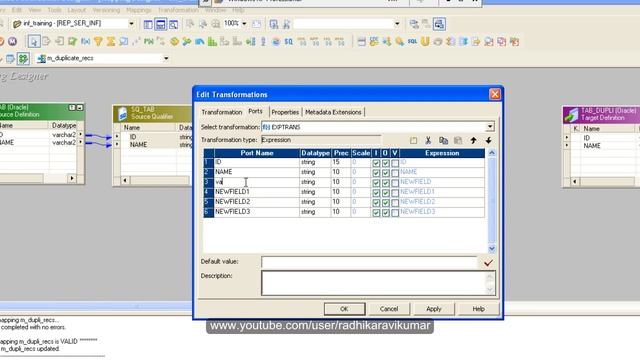
Task: Select the Ports tab
Action: 256,111
